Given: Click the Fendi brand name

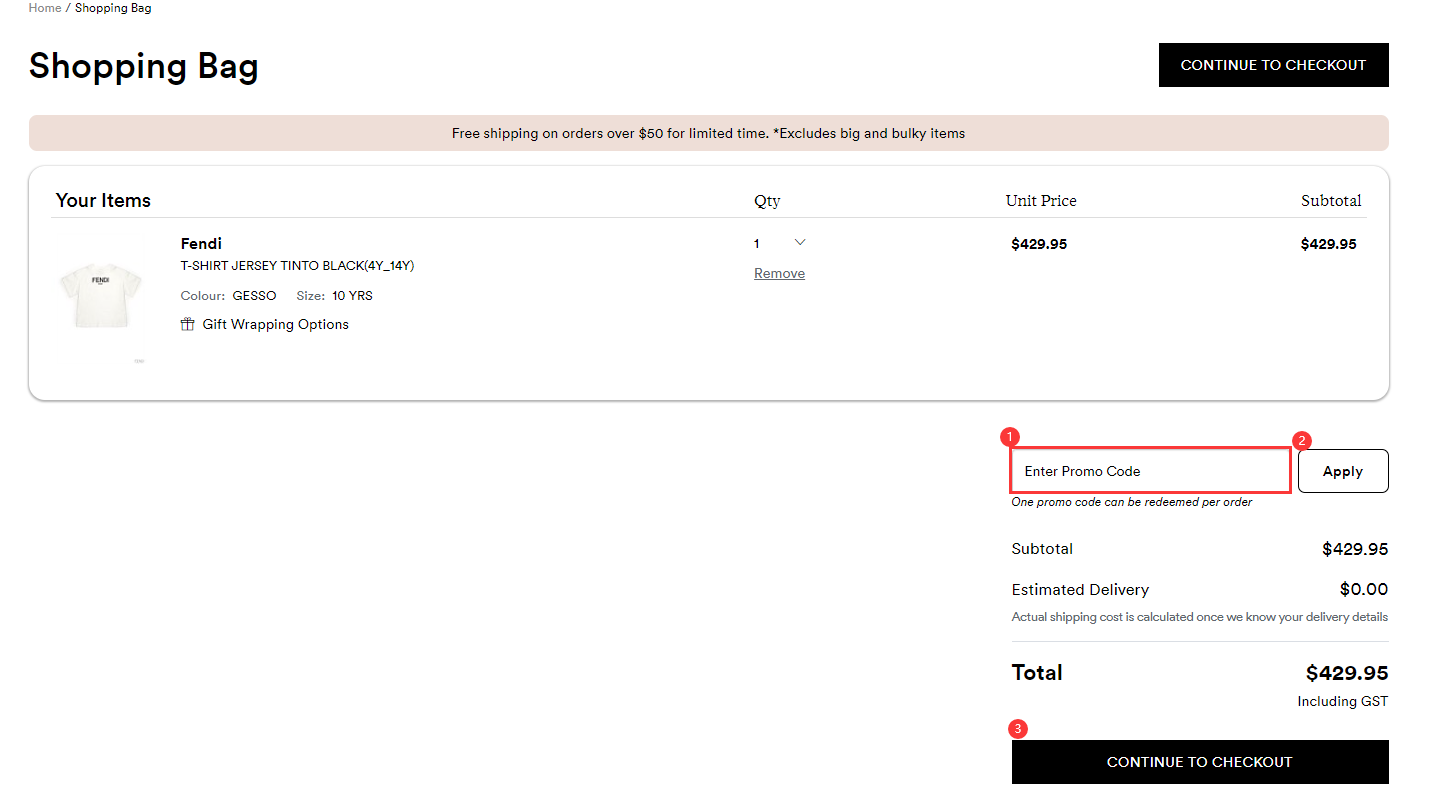Looking at the screenshot, I should 201,244.
